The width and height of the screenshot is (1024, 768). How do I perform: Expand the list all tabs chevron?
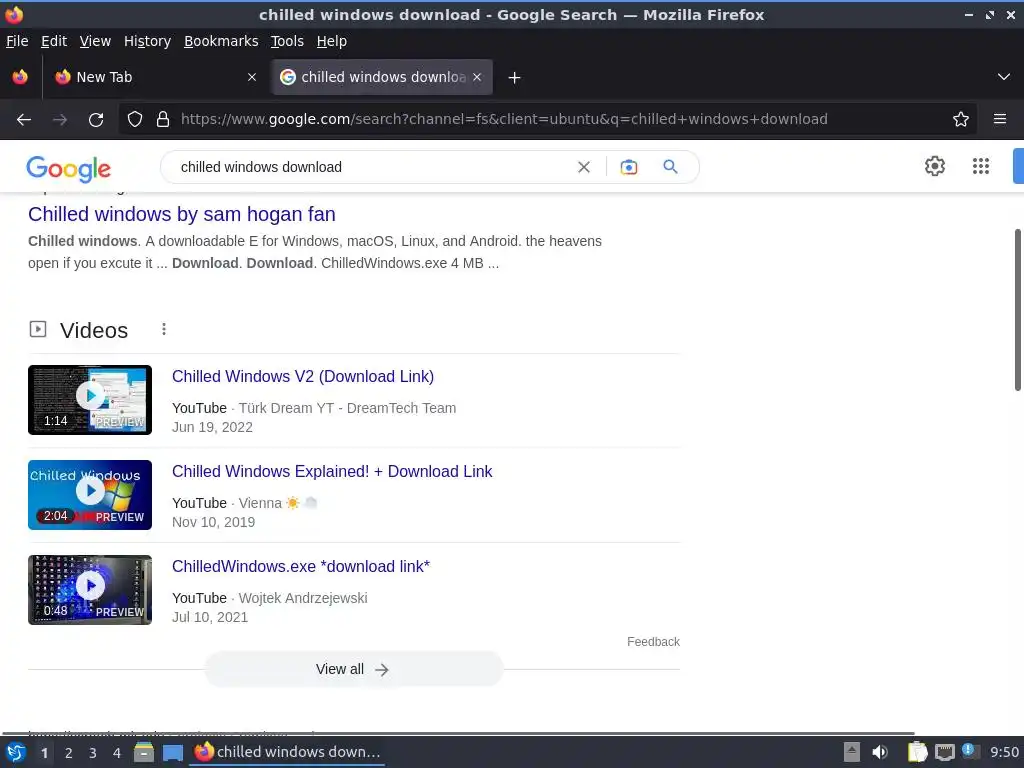pyautogui.click(x=1004, y=77)
